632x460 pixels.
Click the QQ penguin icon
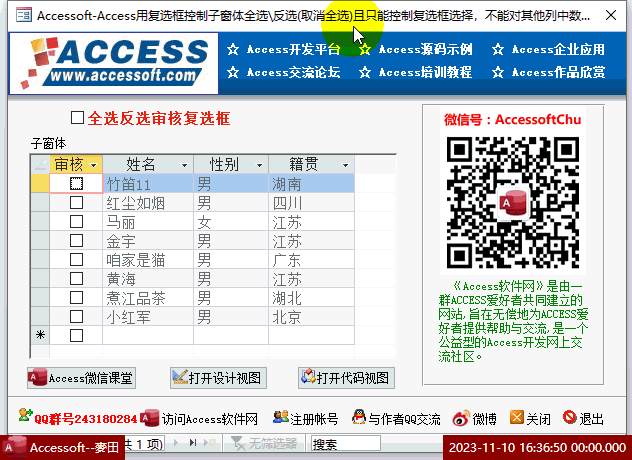[359, 417]
